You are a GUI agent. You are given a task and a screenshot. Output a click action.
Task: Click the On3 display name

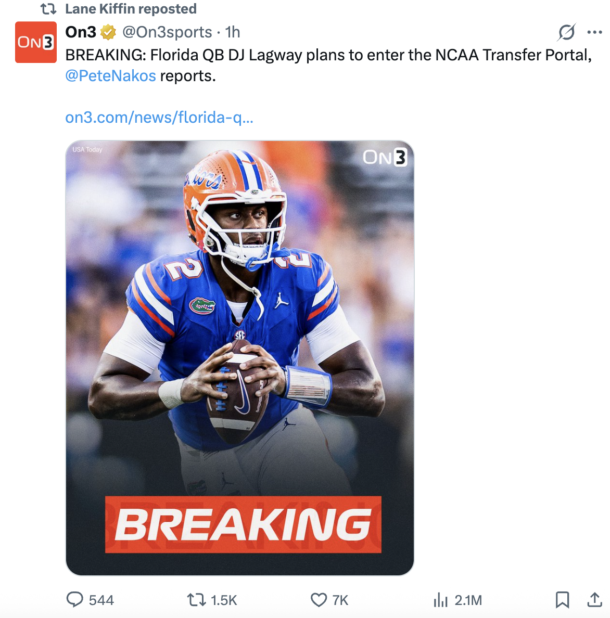[x=80, y=33]
